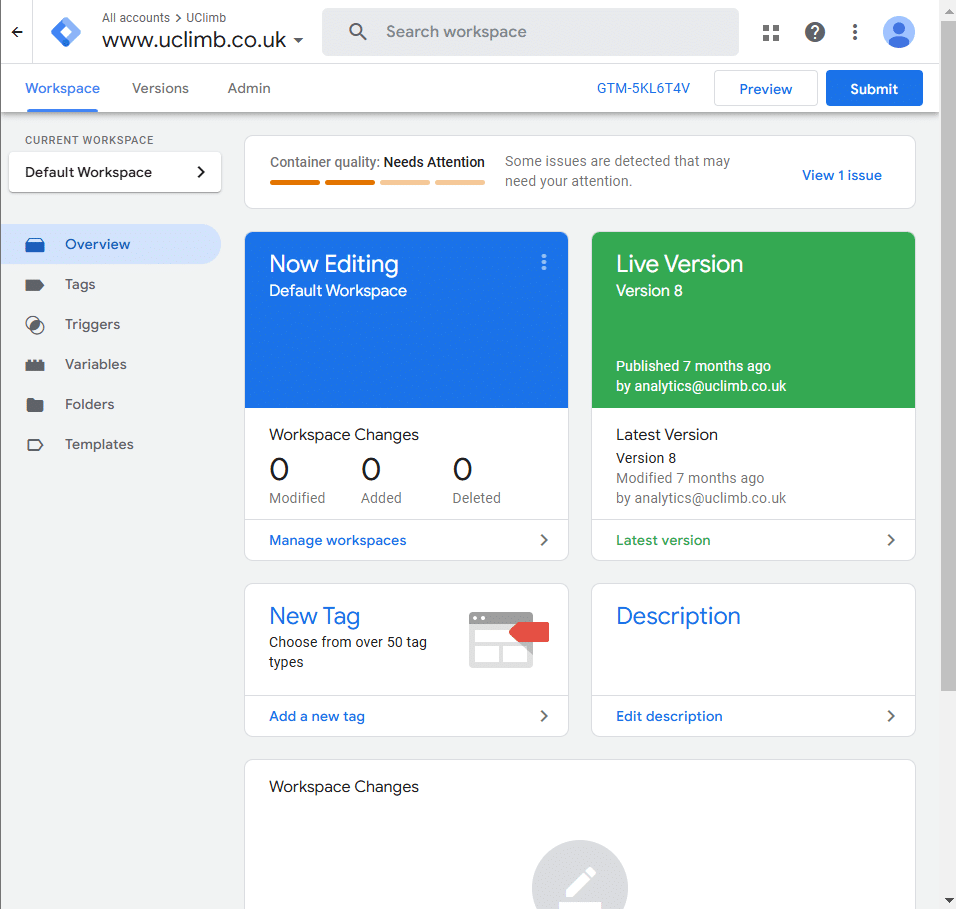This screenshot has height=909, width=956.
Task: Switch to the Versions tab
Action: [160, 88]
